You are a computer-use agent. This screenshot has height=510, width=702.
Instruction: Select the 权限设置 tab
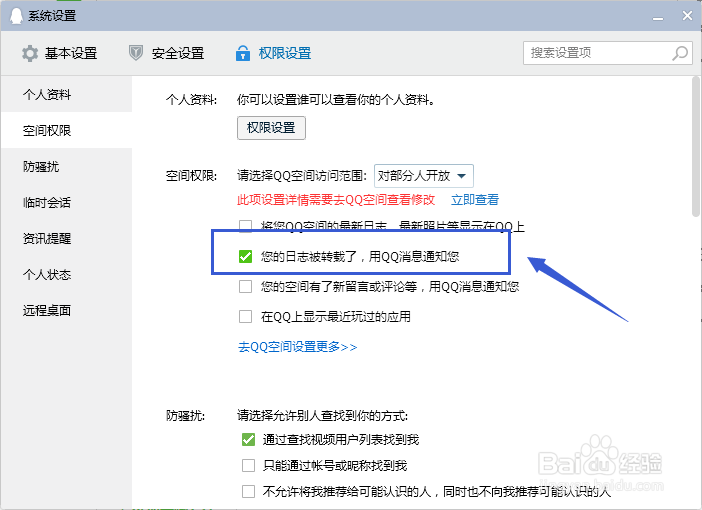pos(274,53)
